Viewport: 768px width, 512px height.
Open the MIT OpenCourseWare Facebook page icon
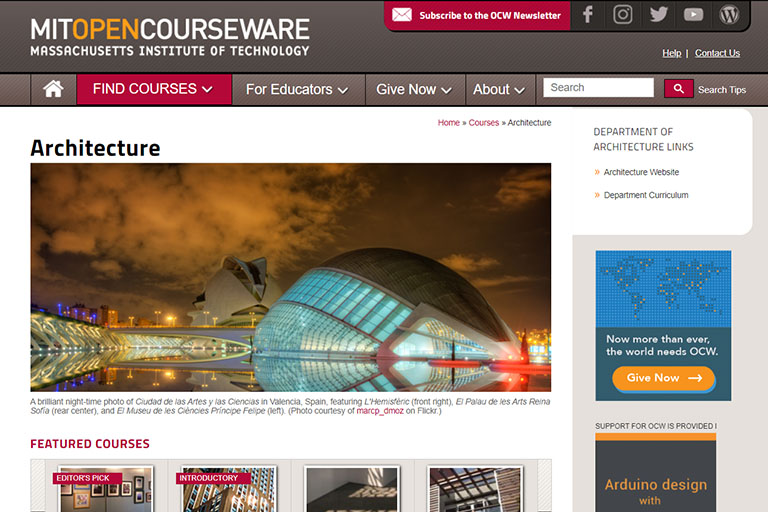(588, 15)
